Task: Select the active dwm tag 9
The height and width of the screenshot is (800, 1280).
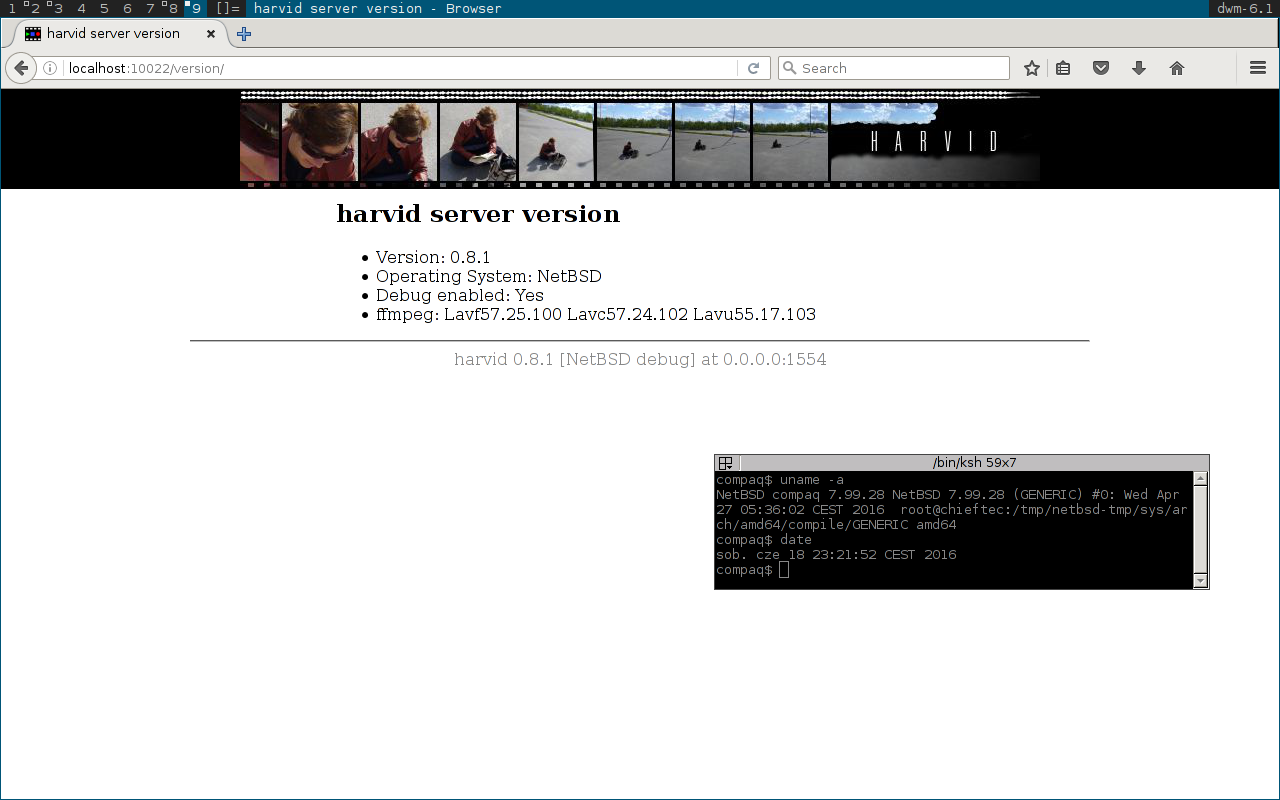Action: pyautogui.click(x=195, y=8)
